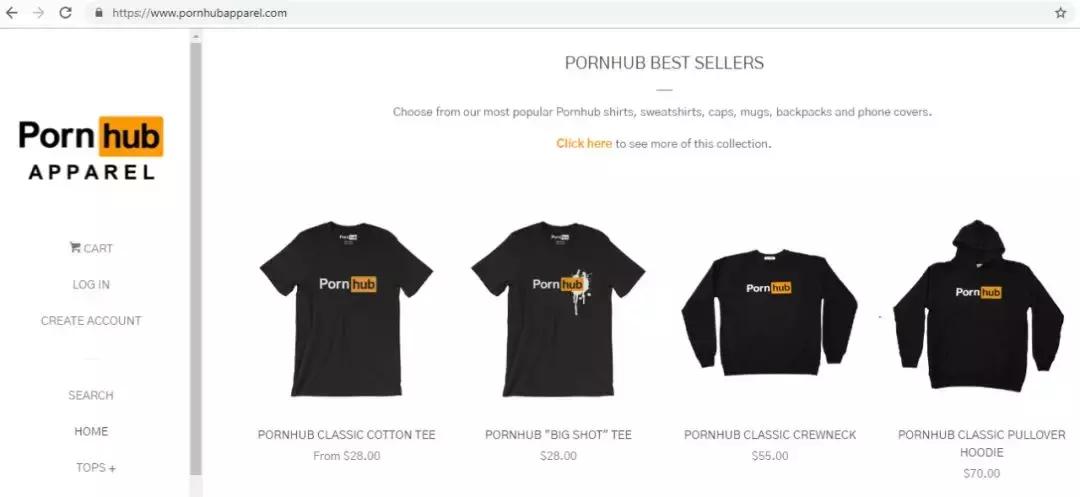Screen dimensions: 1080x497
Task: Open the Classic Pullover Hoodie product image
Action: pos(979,306)
